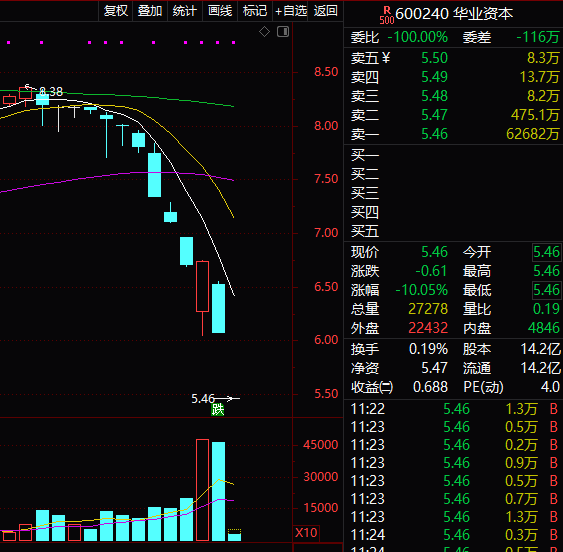Add stock via +自选 button
The width and height of the screenshot is (563, 552).
click(x=290, y=11)
